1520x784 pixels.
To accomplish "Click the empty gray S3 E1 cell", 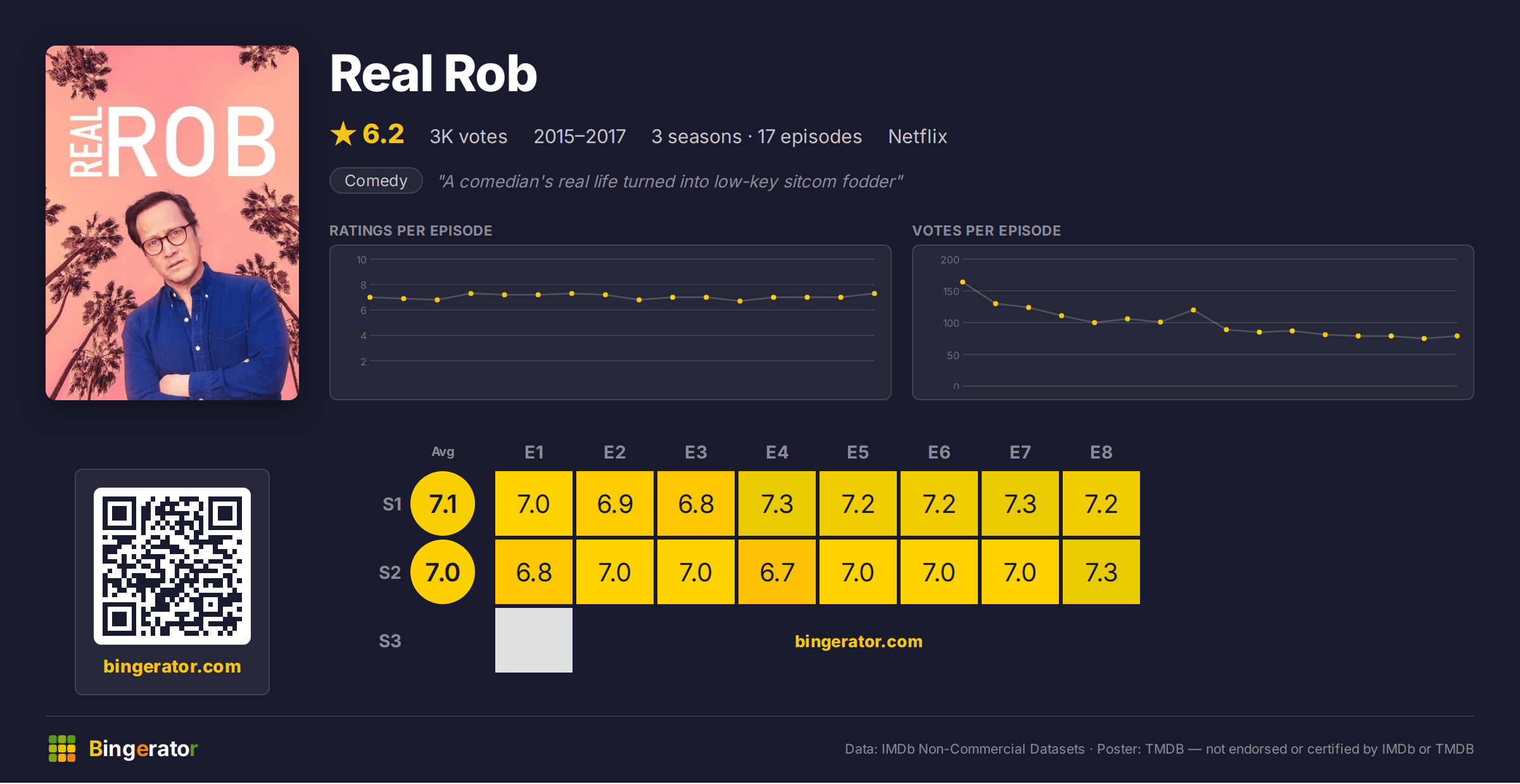I will (x=534, y=640).
